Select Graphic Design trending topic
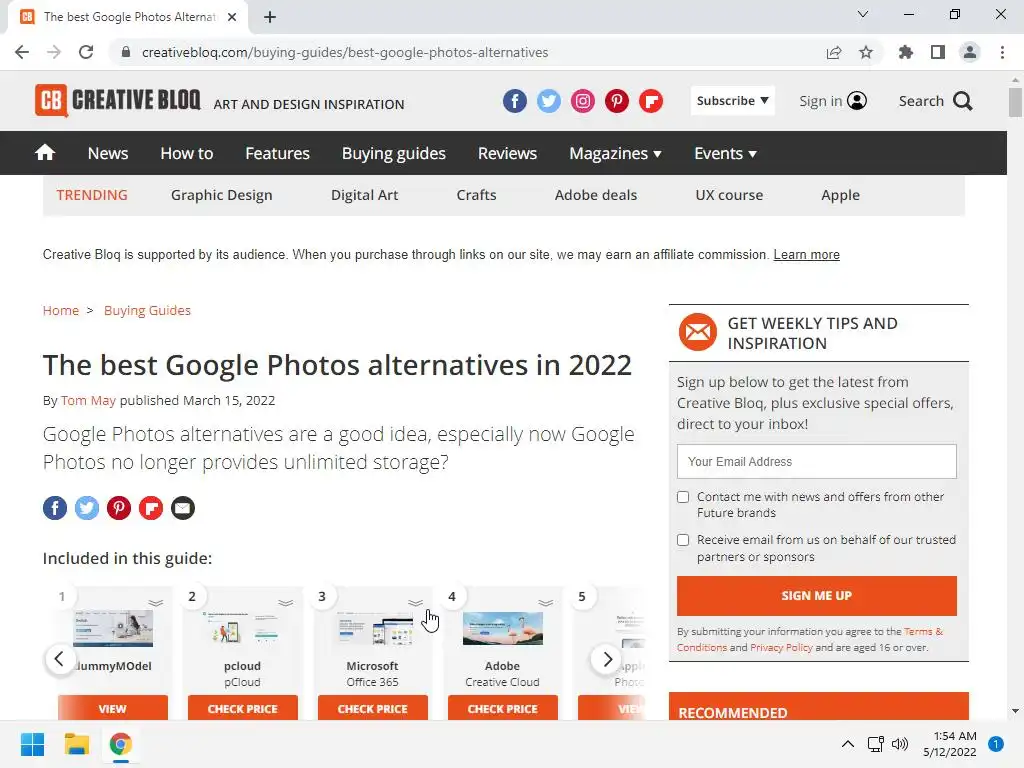 (x=221, y=195)
